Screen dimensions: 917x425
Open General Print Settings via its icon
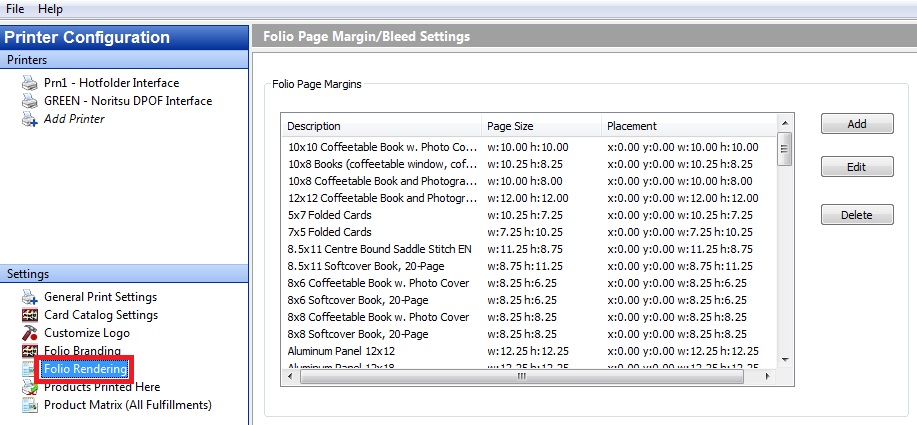pos(30,298)
